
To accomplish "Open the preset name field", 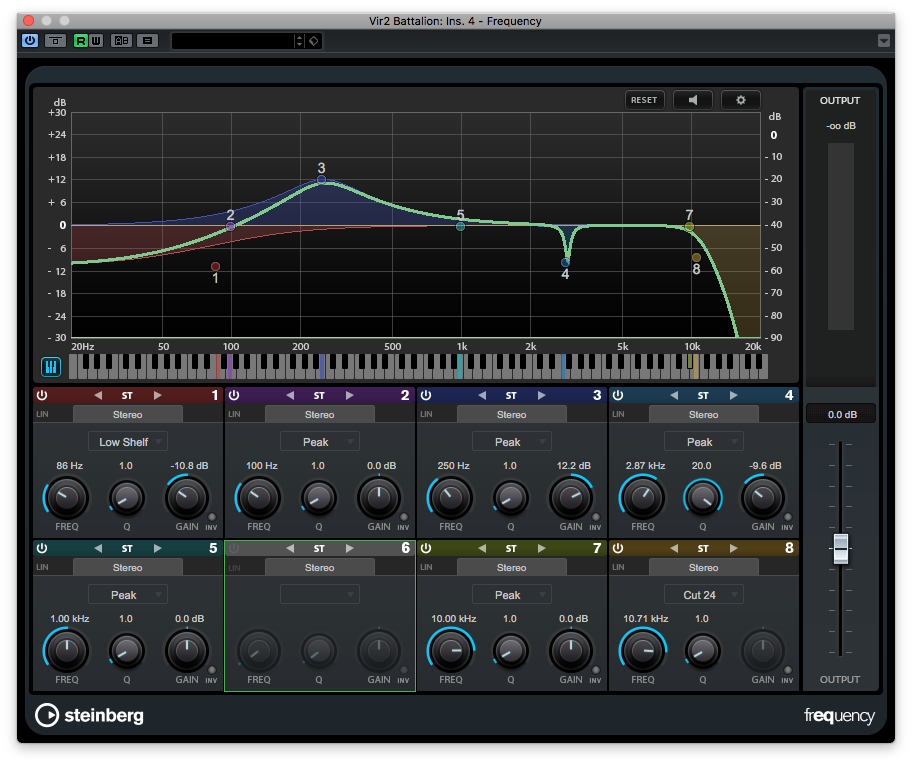I will click(233, 41).
